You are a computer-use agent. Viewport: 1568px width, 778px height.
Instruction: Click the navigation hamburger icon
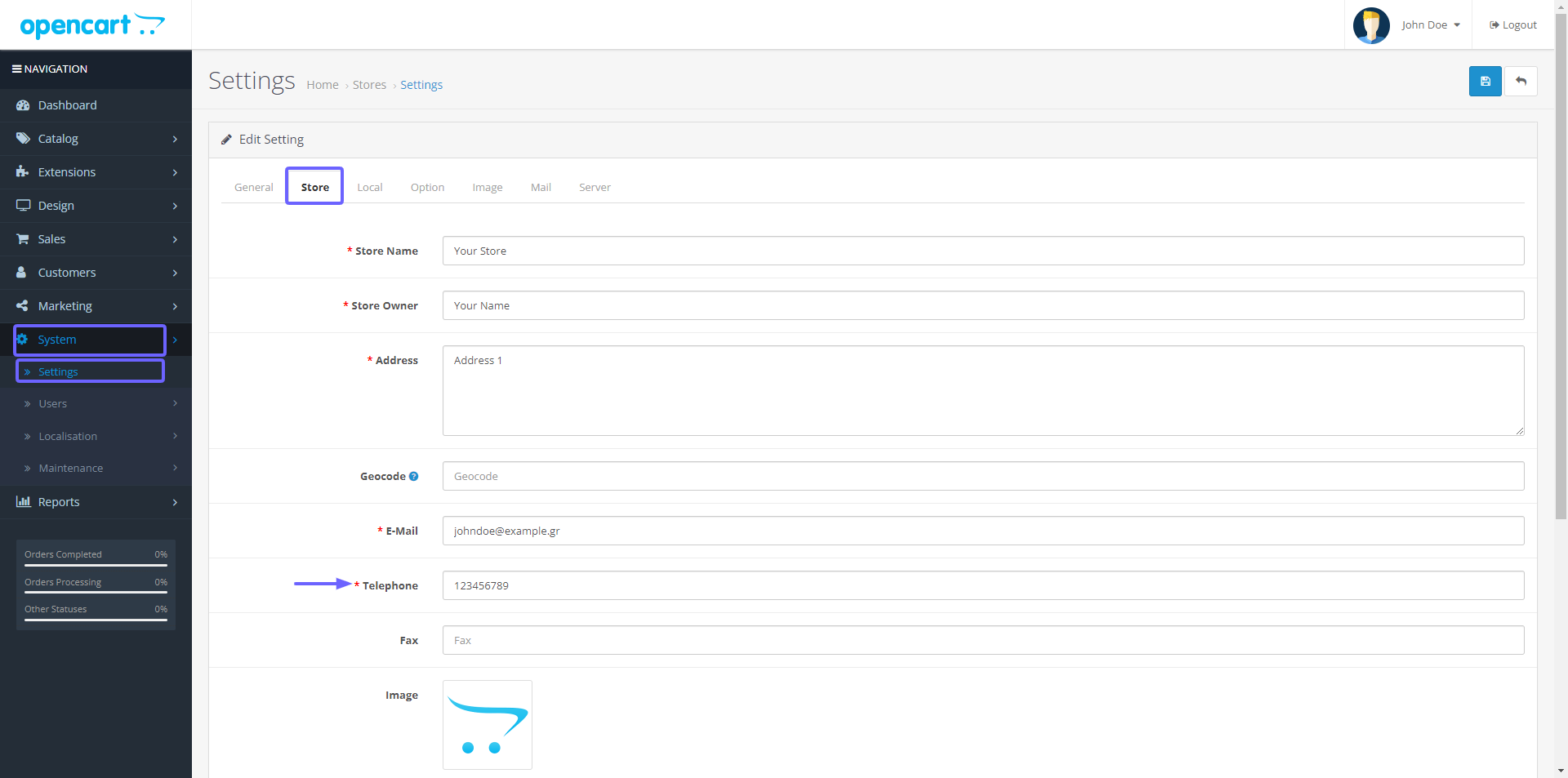(x=16, y=69)
